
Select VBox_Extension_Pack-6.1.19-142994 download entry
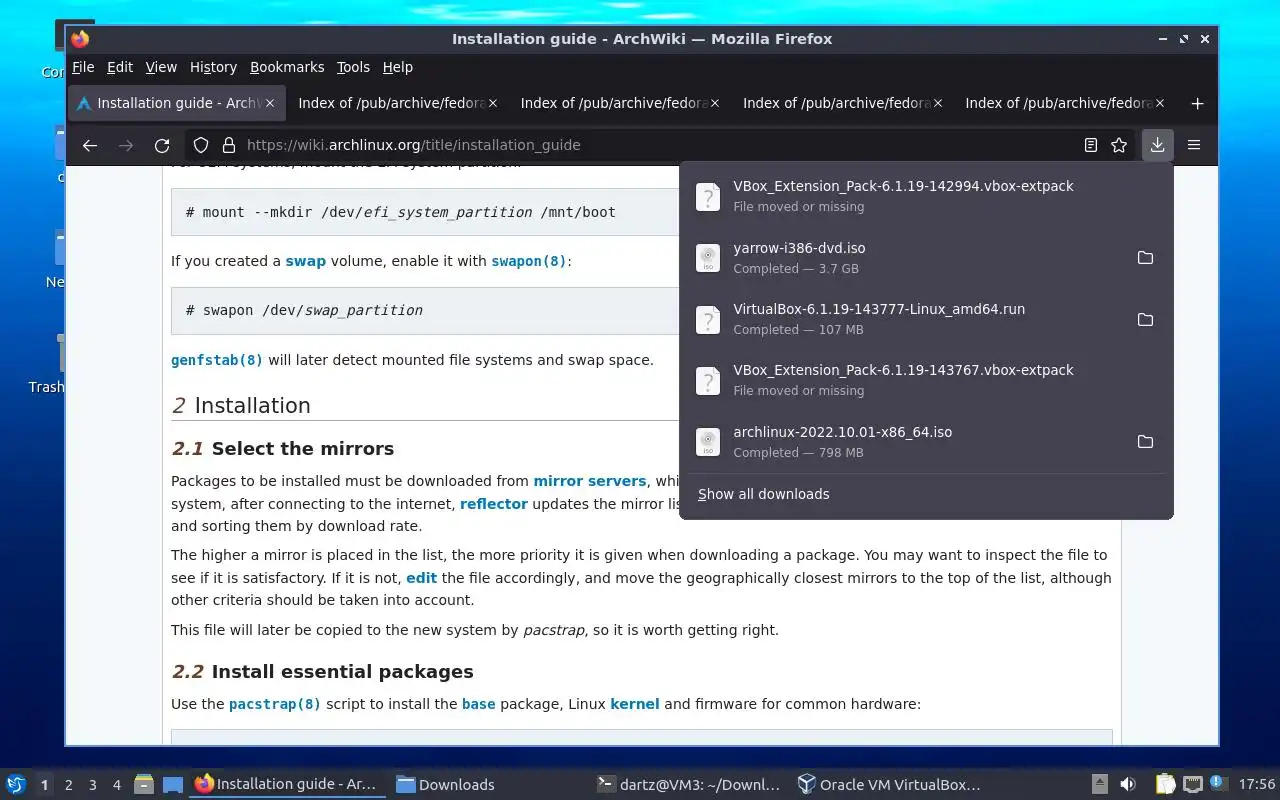click(x=926, y=196)
